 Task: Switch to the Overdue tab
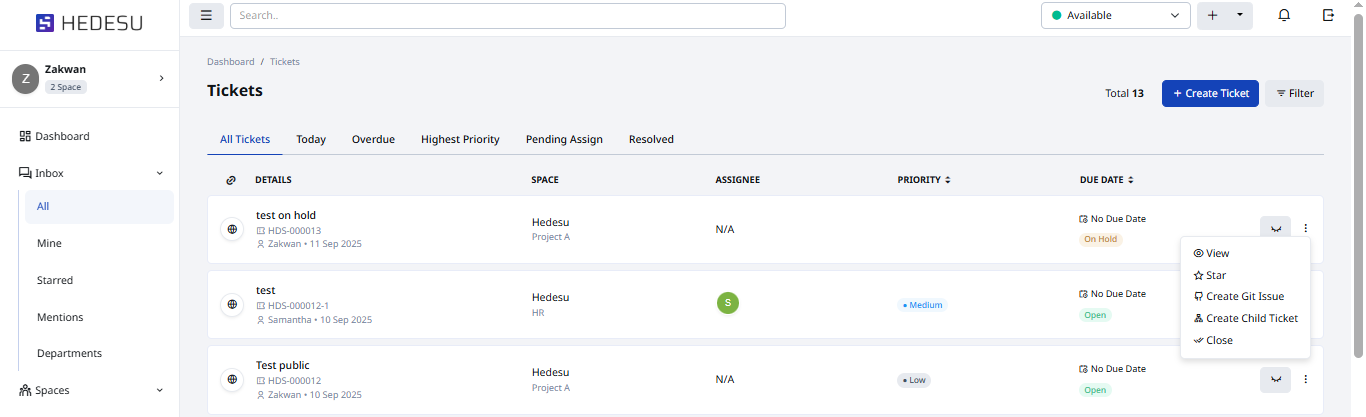pyautogui.click(x=373, y=139)
